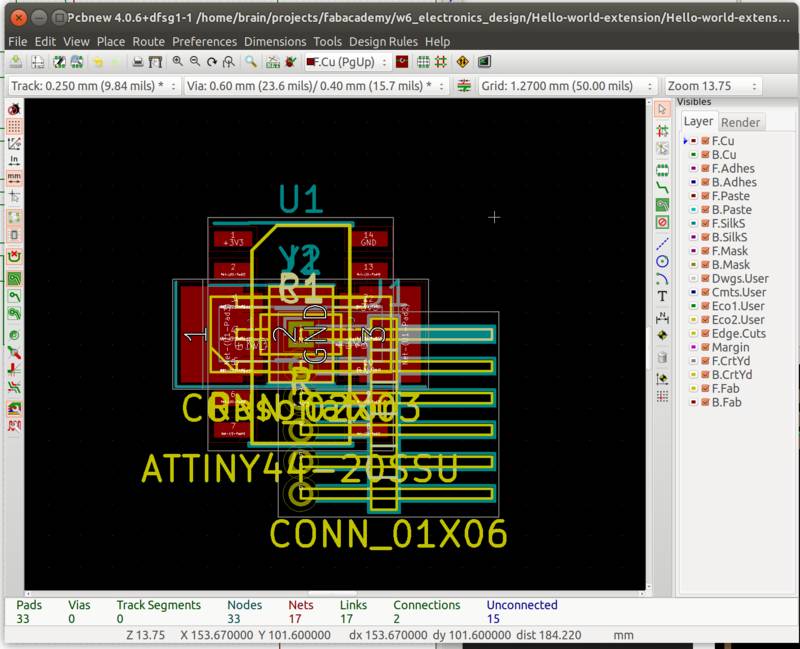Zoom in on the board view
Screen dimensions: 800x649
176,64
